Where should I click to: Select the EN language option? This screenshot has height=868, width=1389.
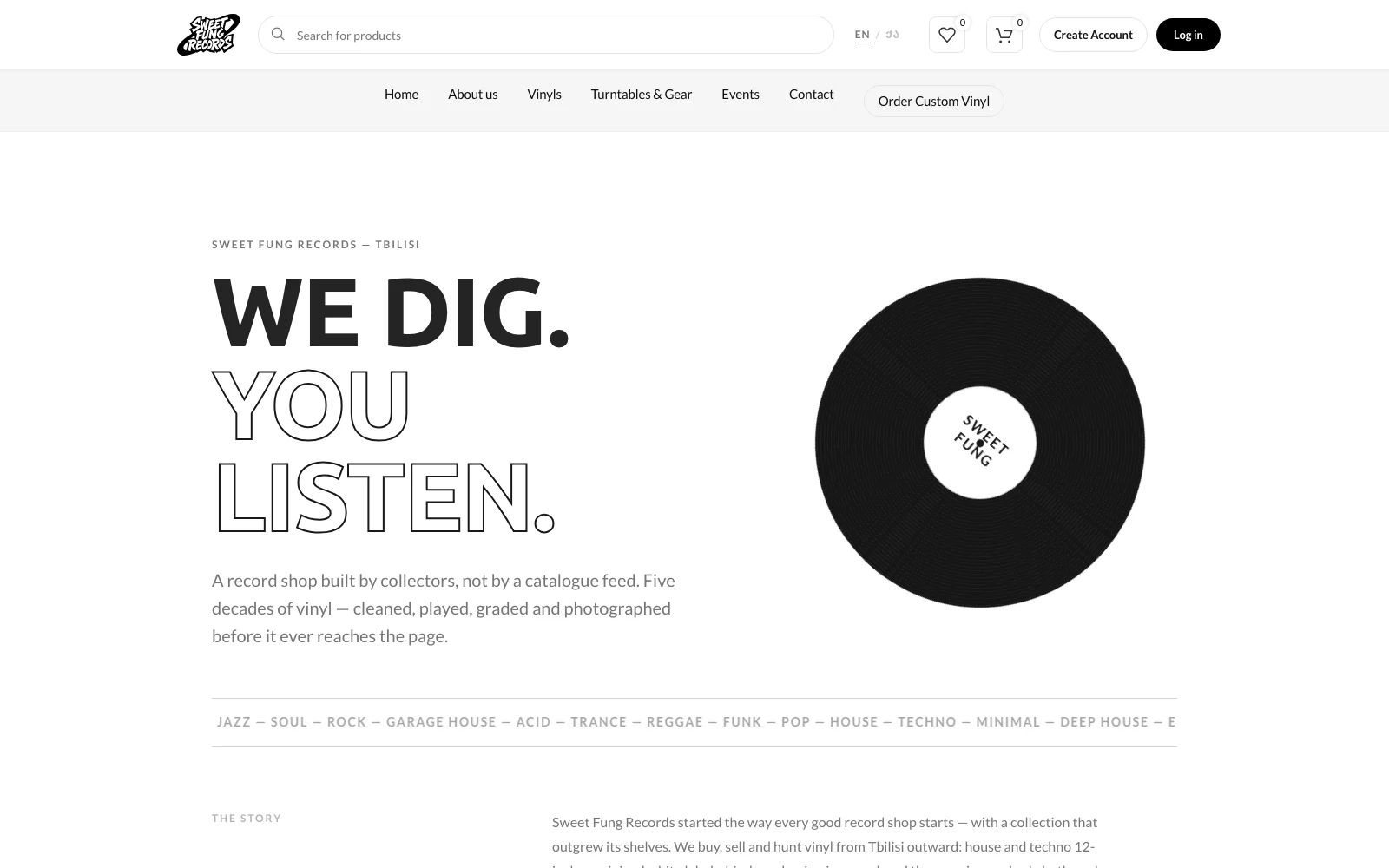point(862,35)
